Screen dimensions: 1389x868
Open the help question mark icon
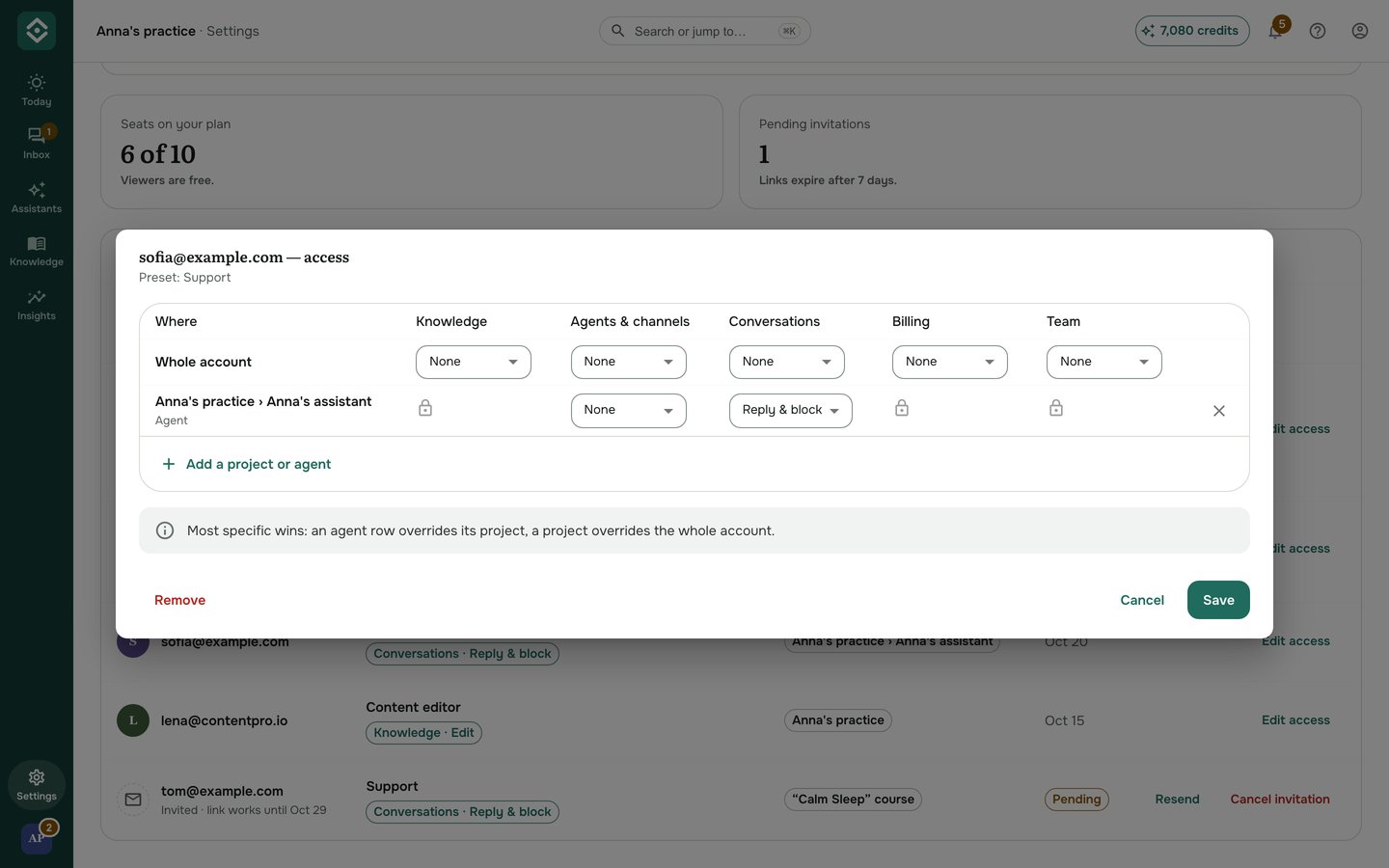point(1318,31)
